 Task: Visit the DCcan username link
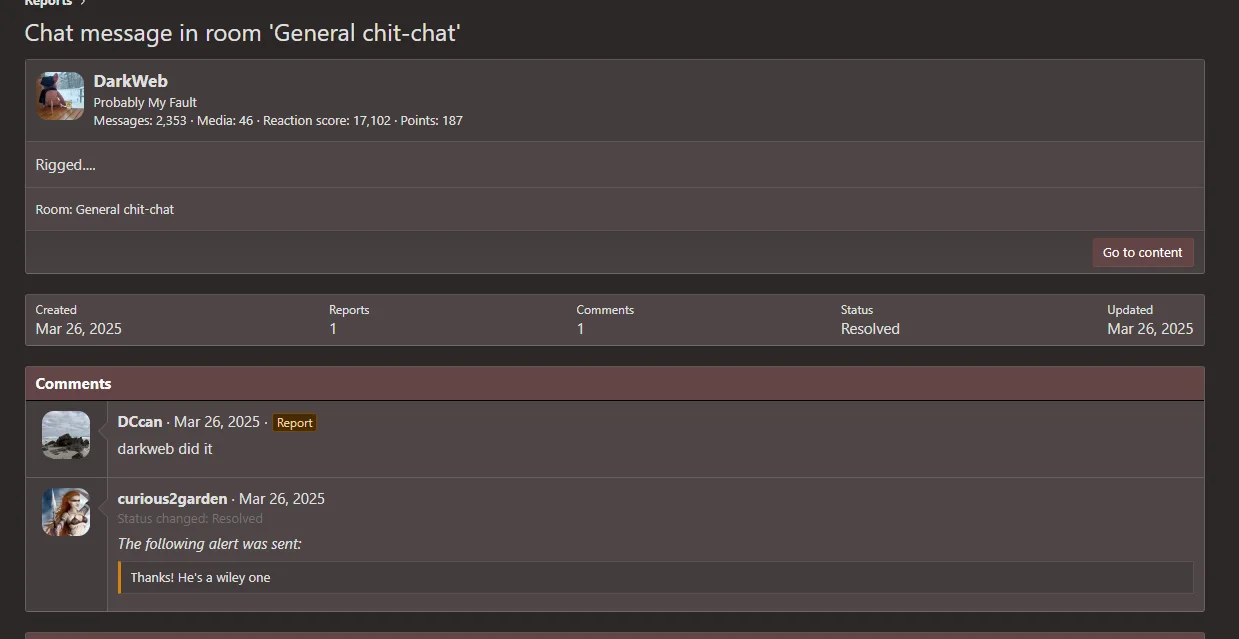[x=140, y=422]
